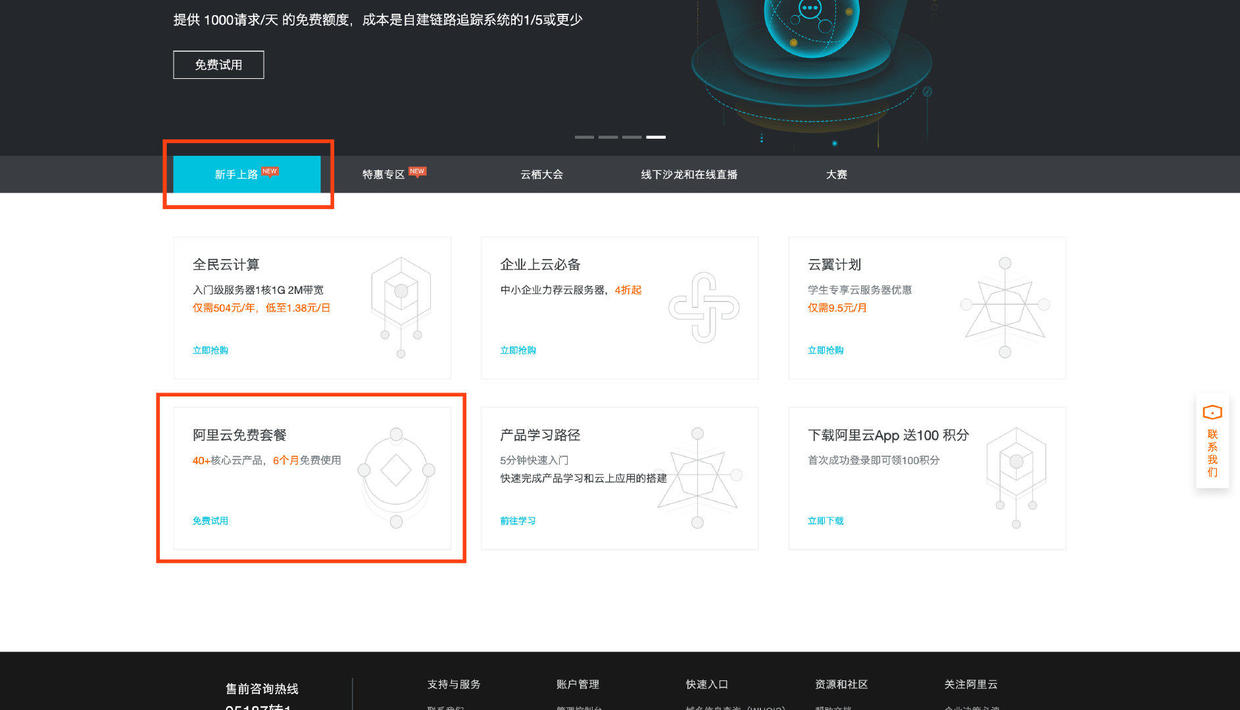Click the 联系我们 vertical text
Viewport: 1240px width, 710px height.
click(1212, 453)
